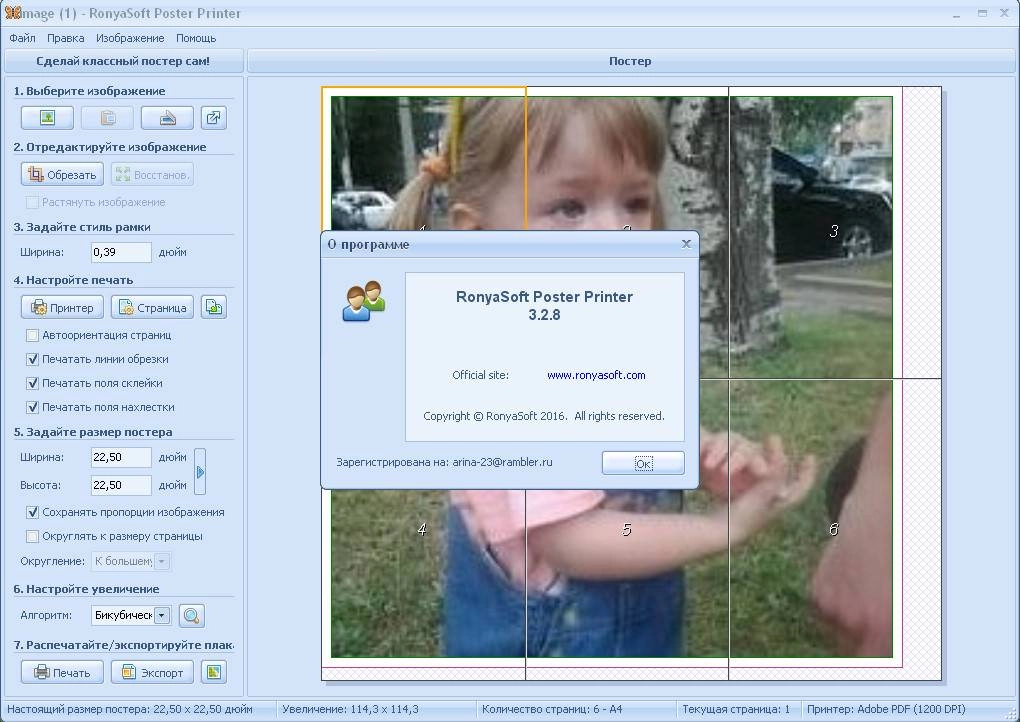Image resolution: width=1020 pixels, height=722 pixels.
Task: Load image from file icon button
Action: click(x=47, y=118)
